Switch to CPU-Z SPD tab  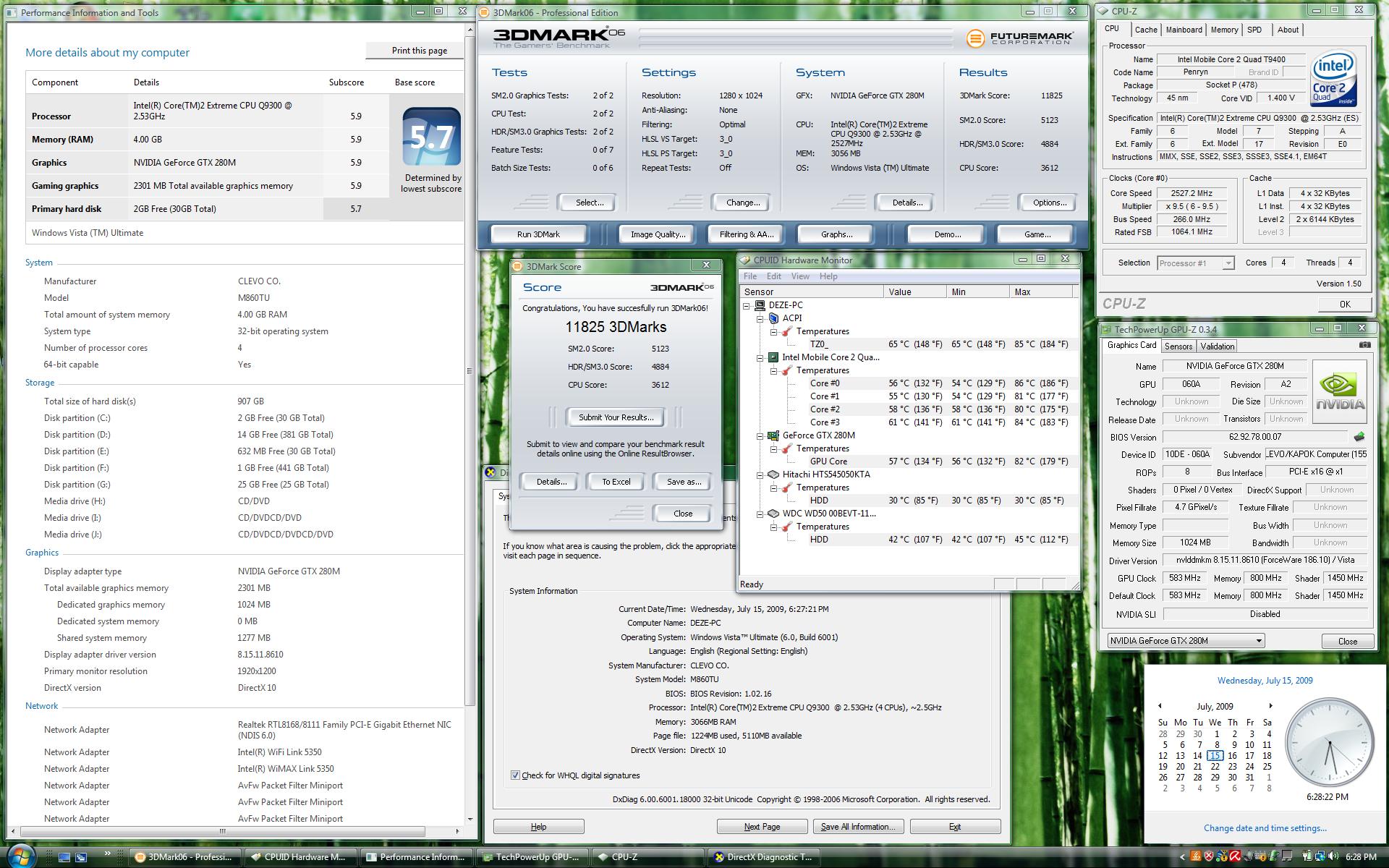pyautogui.click(x=1254, y=30)
